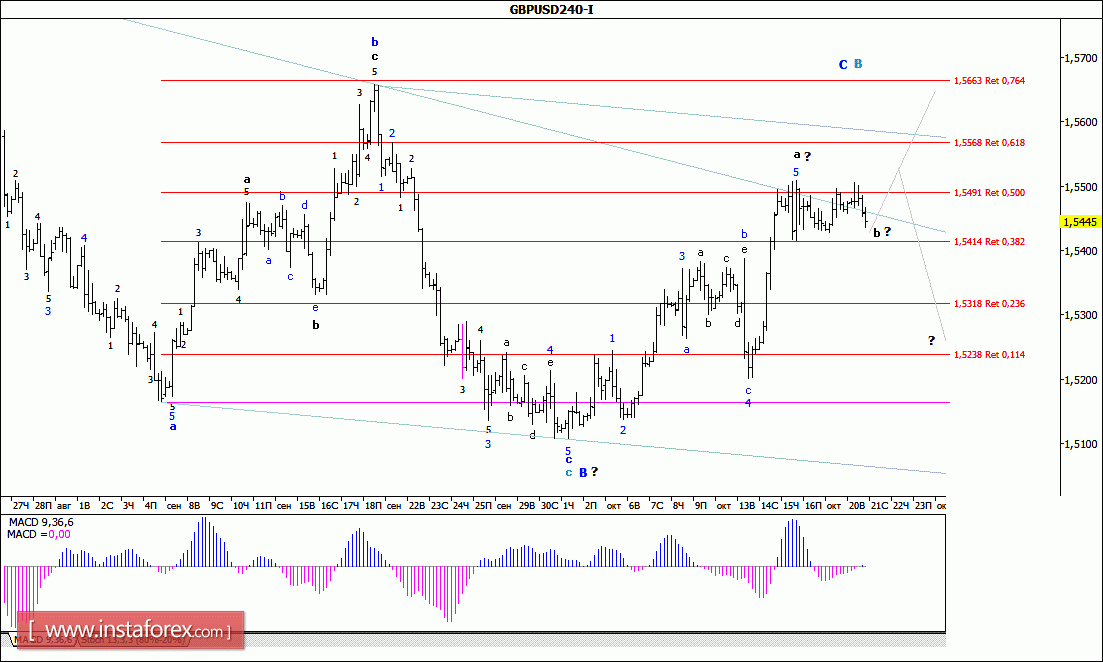
Task: Click the 'c B ?' wave label at the chart low
Action: point(582,472)
